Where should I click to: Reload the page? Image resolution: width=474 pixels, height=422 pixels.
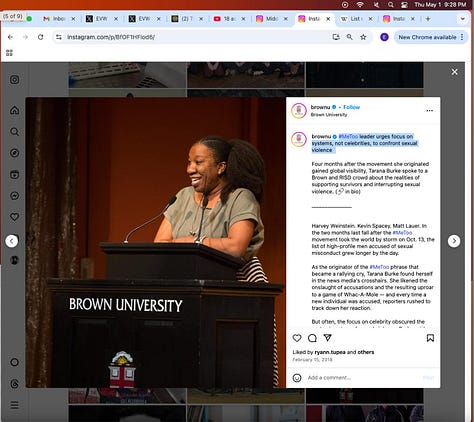click(41, 37)
